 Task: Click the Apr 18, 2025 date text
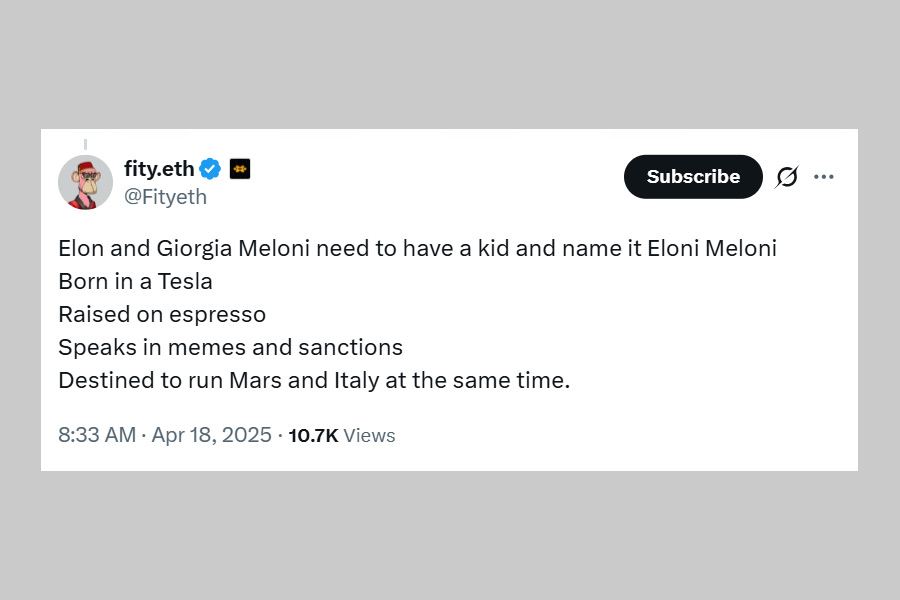click(212, 435)
